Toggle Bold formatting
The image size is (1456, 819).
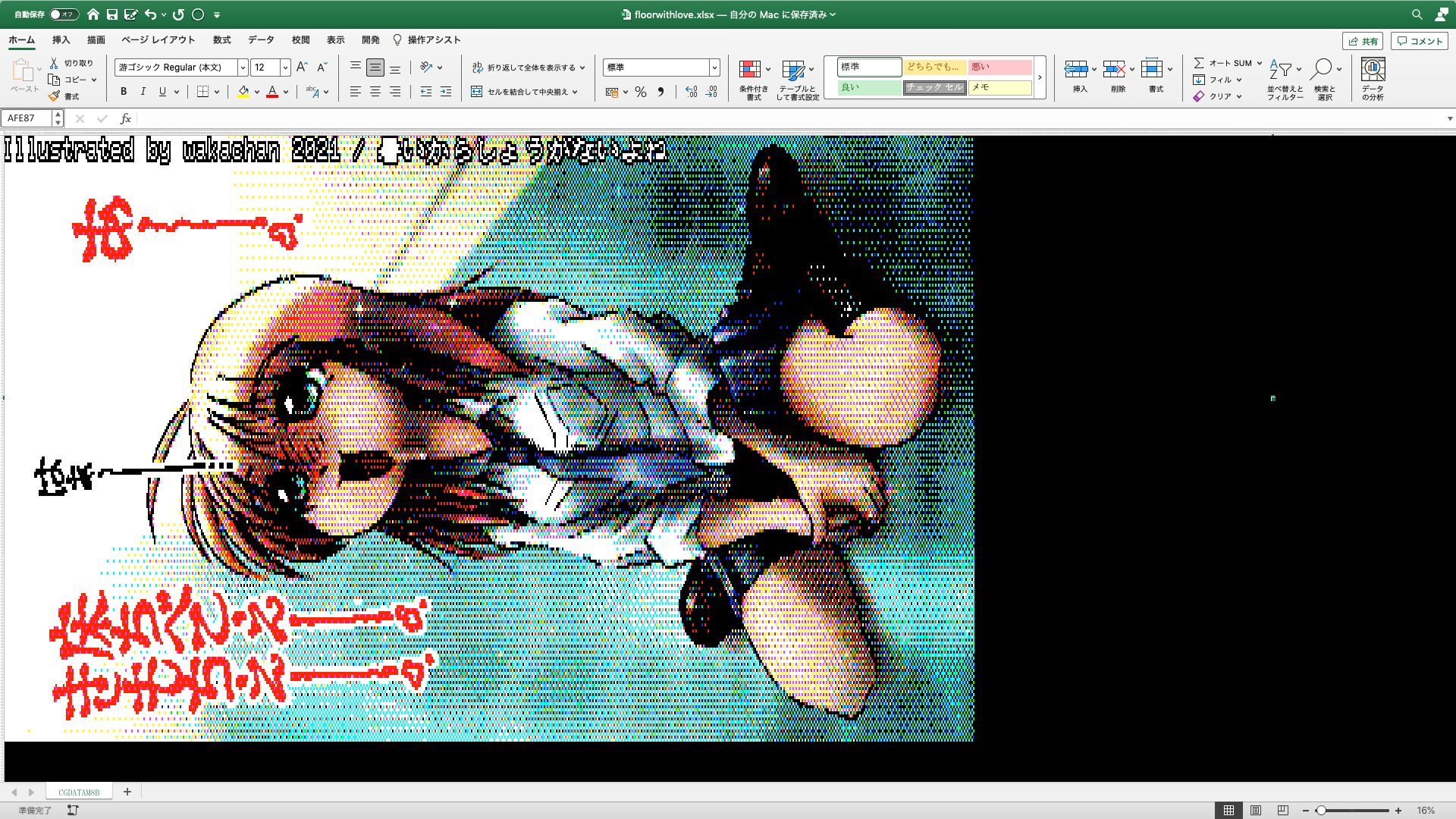pyautogui.click(x=124, y=92)
